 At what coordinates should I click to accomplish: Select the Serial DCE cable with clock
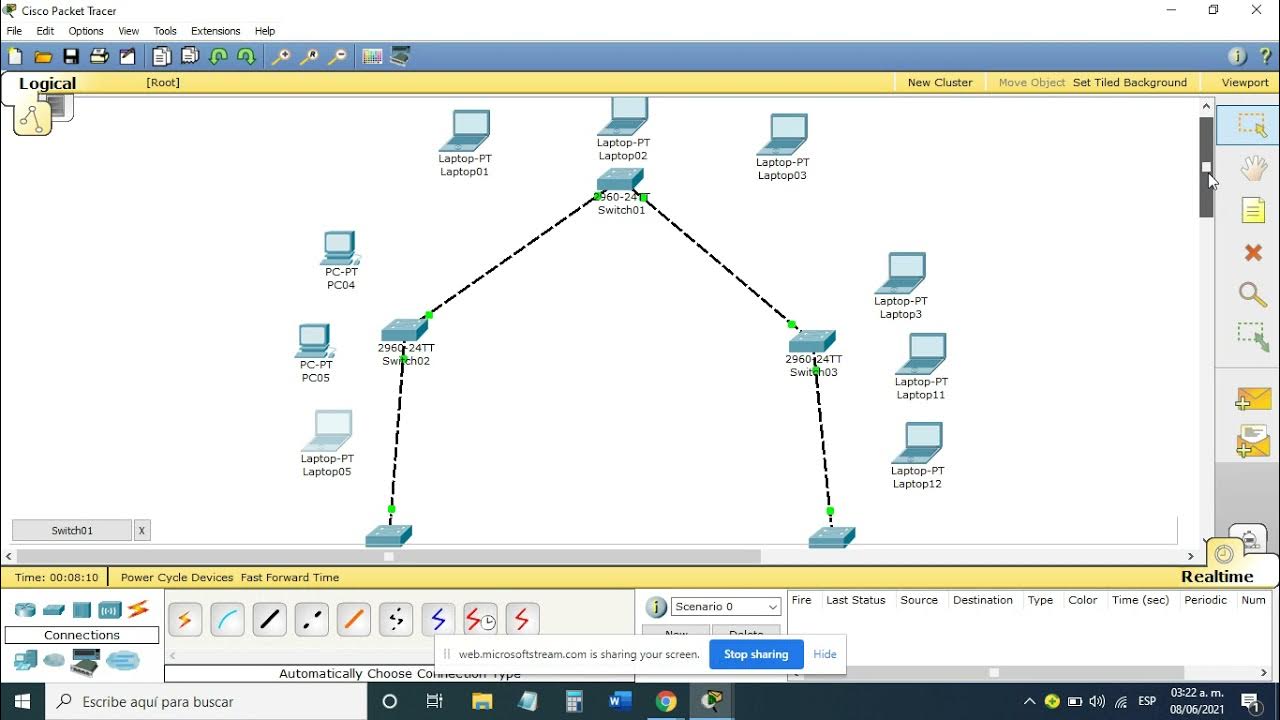pyautogui.click(x=480, y=620)
